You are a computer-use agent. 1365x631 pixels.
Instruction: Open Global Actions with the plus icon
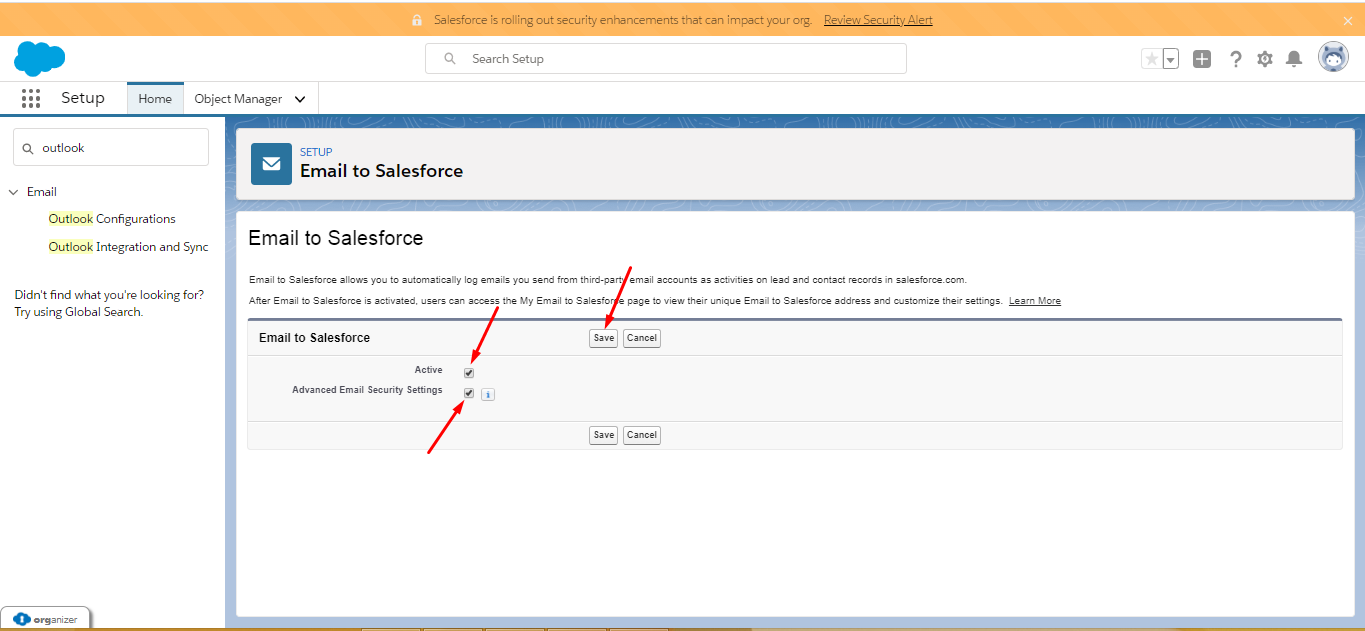1202,59
